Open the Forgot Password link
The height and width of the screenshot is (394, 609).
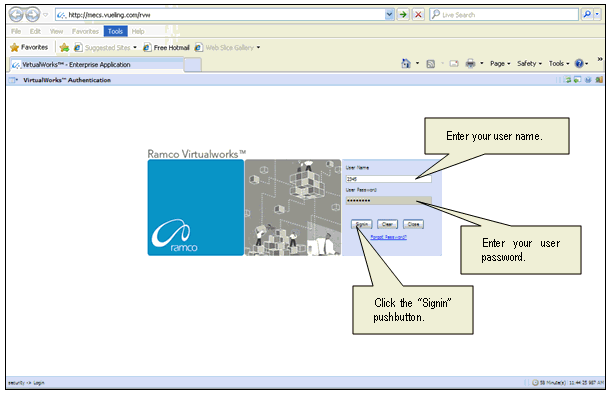click(x=388, y=237)
